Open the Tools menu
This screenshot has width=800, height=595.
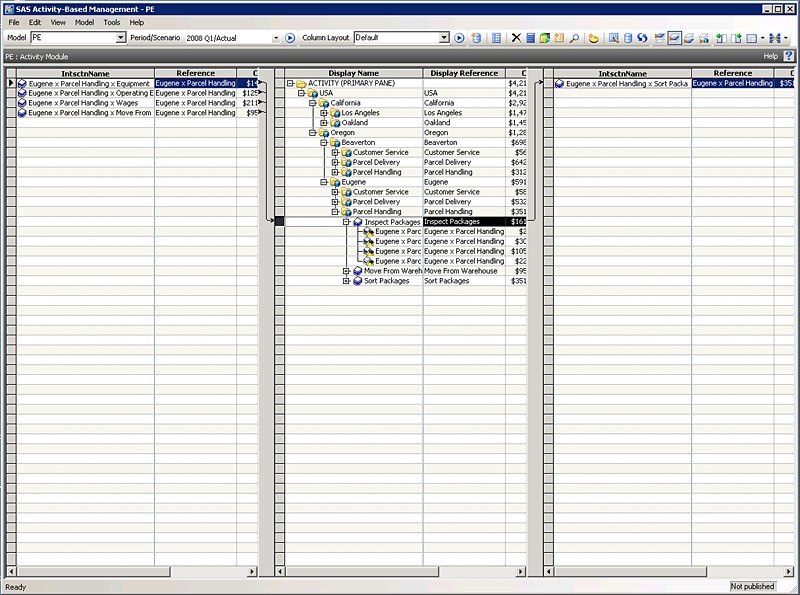(x=112, y=22)
